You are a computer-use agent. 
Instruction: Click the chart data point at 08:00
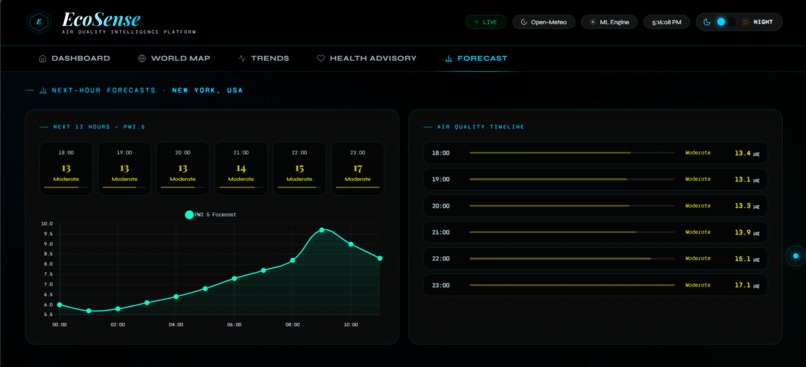292,260
